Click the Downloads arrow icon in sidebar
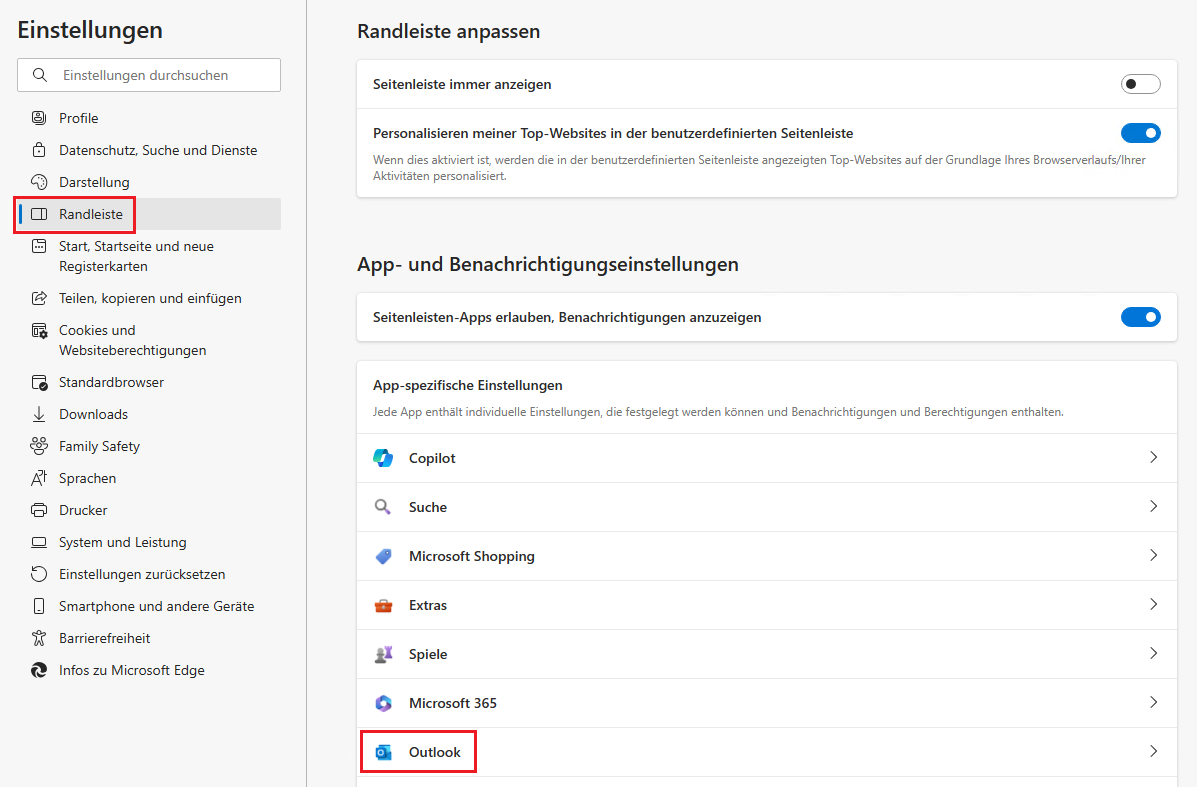The width and height of the screenshot is (1197, 787). [x=39, y=414]
